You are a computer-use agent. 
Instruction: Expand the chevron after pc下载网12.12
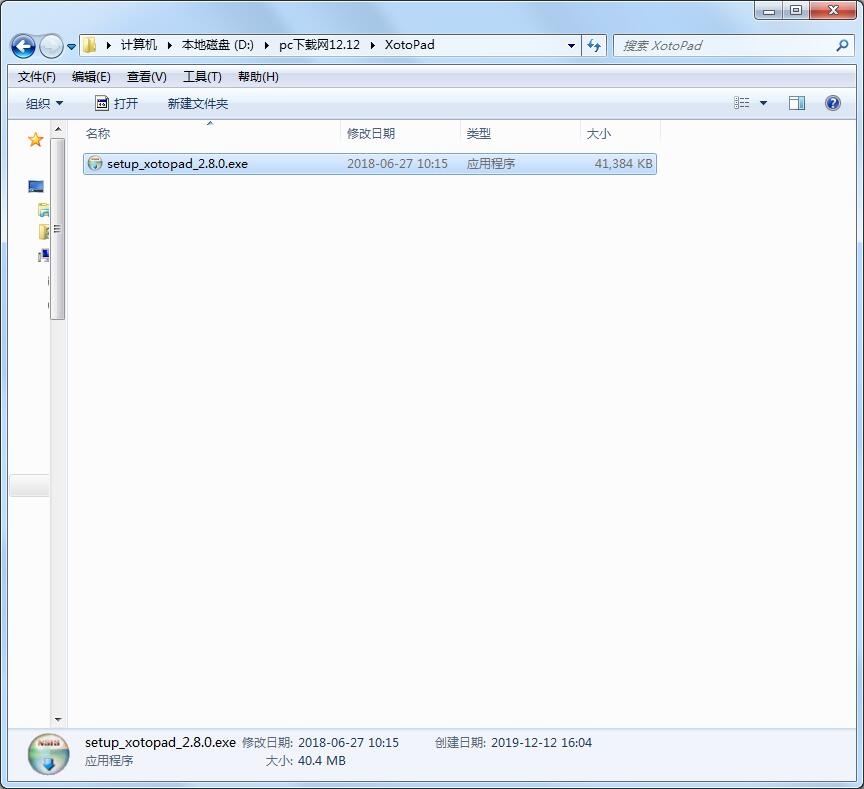pos(372,45)
